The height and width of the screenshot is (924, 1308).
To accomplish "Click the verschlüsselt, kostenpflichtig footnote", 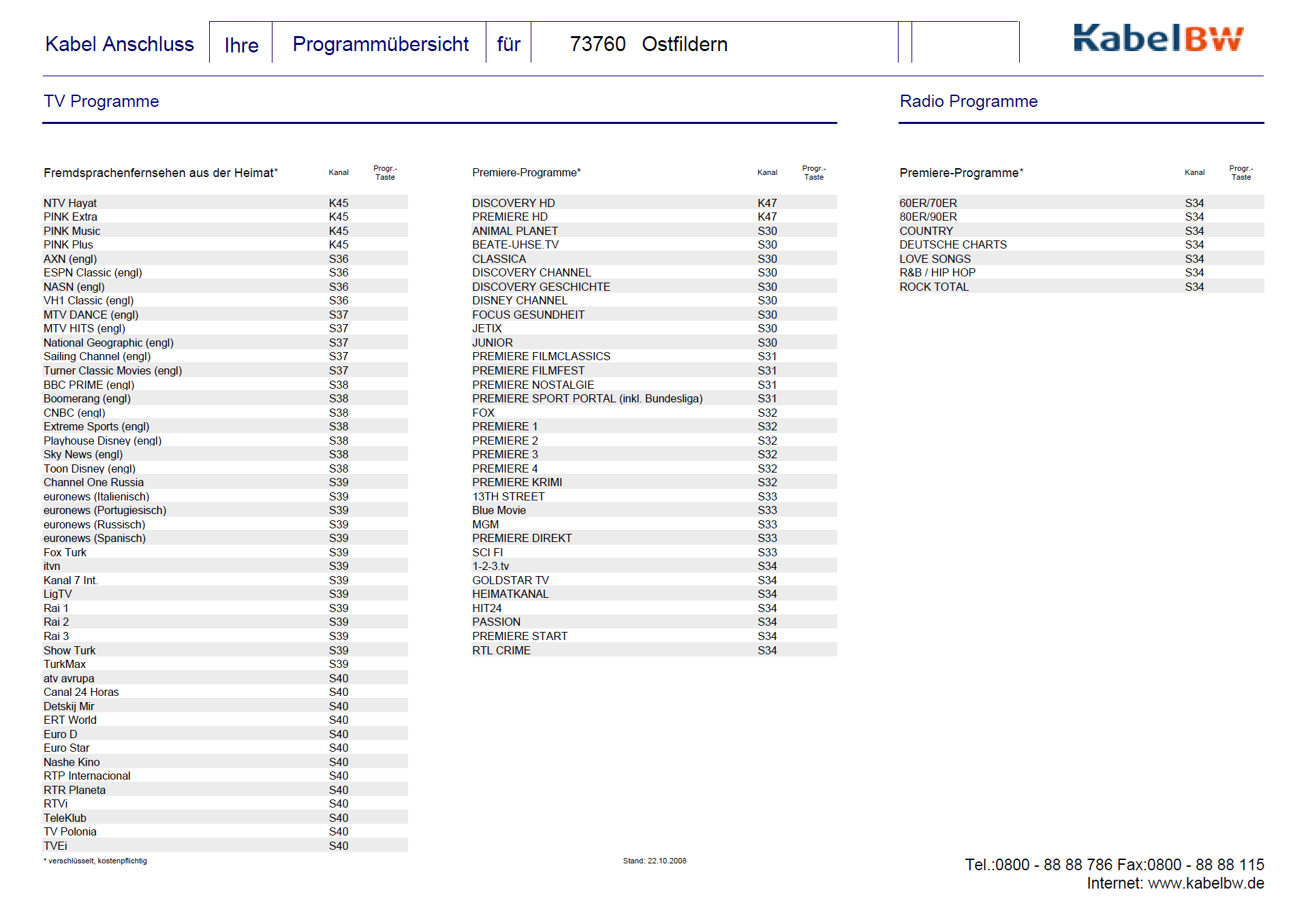I will (x=96, y=861).
